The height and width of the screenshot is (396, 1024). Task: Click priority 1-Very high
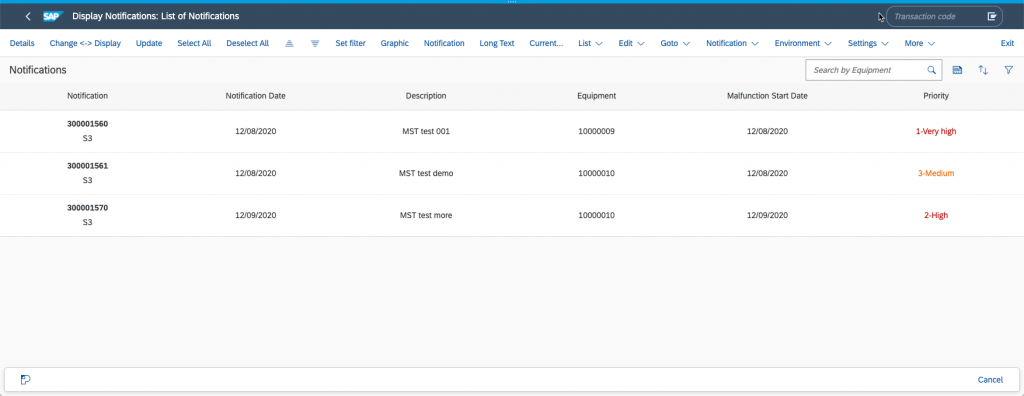click(x=936, y=131)
